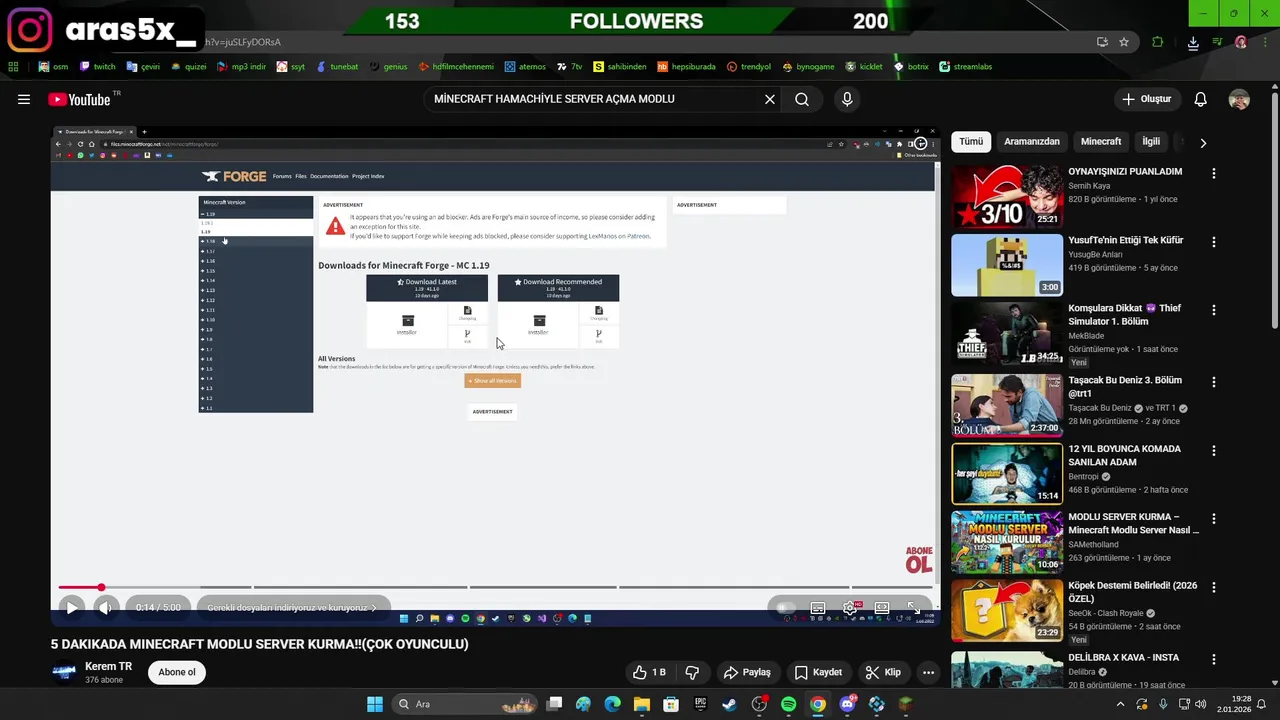Open the YouTube hamburger guide menu
Screen dimensions: 1280x720
[x=24, y=99]
